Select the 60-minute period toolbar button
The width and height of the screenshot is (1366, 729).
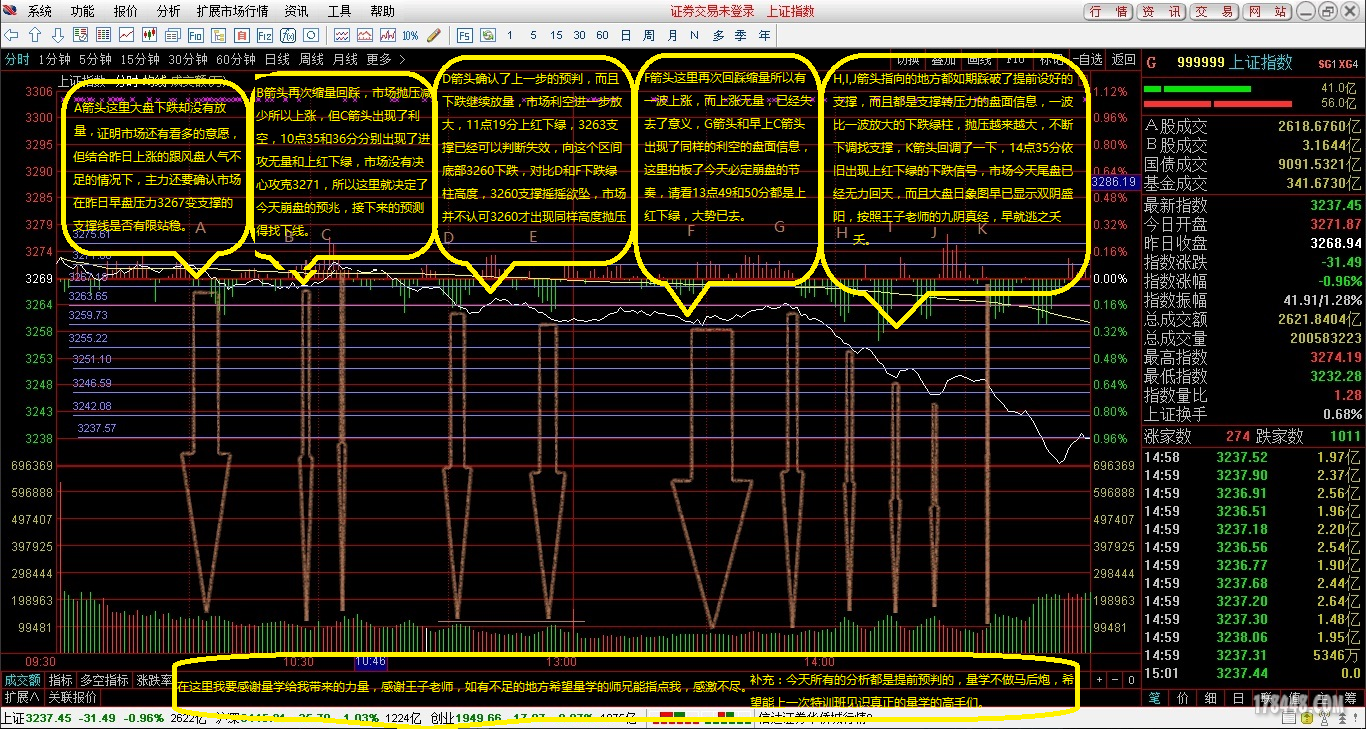(x=602, y=35)
